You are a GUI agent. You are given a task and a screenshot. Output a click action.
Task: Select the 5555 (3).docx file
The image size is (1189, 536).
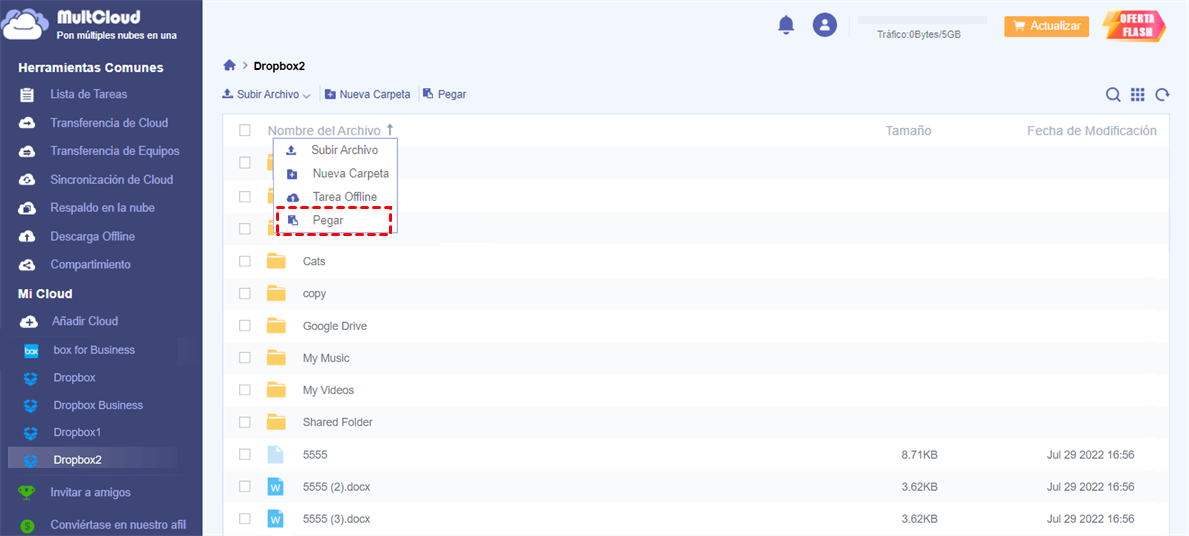click(337, 519)
